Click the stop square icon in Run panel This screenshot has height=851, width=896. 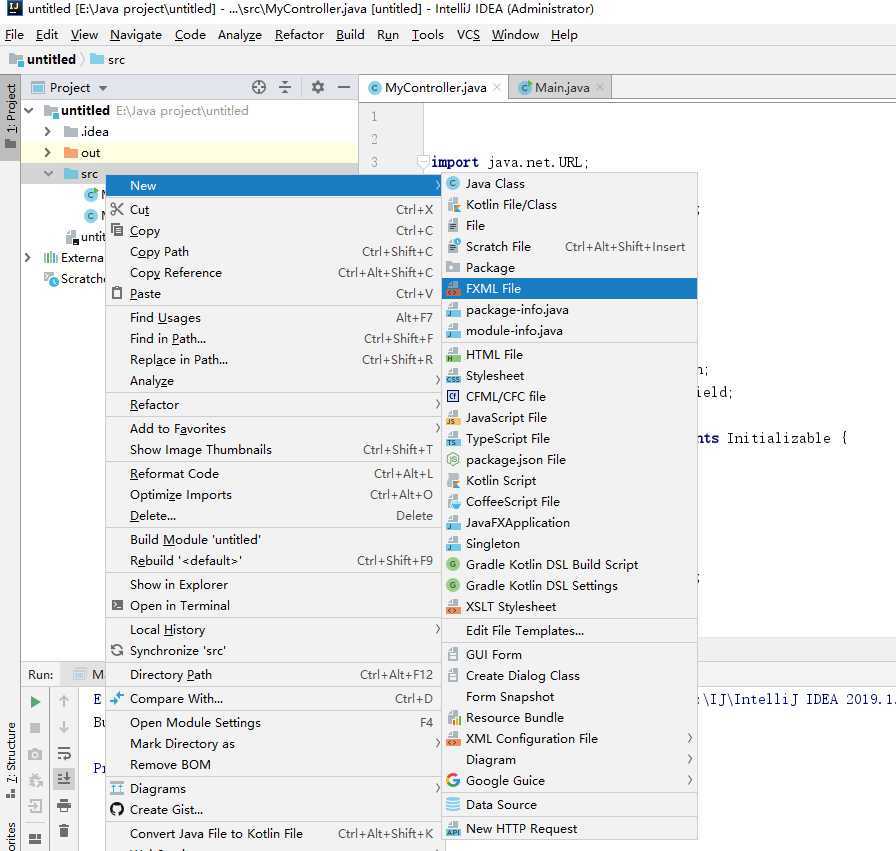(35, 728)
